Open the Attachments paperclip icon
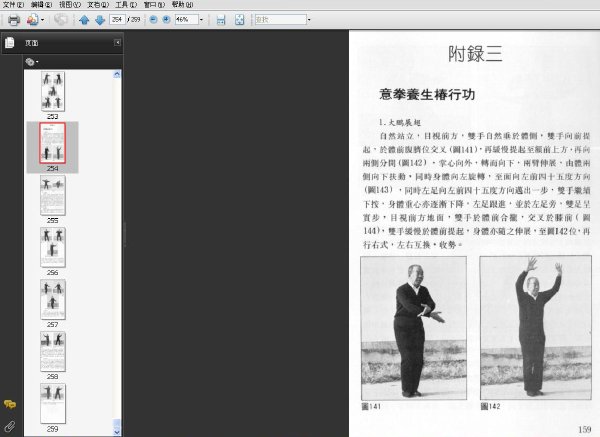The height and width of the screenshot is (437, 600). pyautogui.click(x=10, y=426)
